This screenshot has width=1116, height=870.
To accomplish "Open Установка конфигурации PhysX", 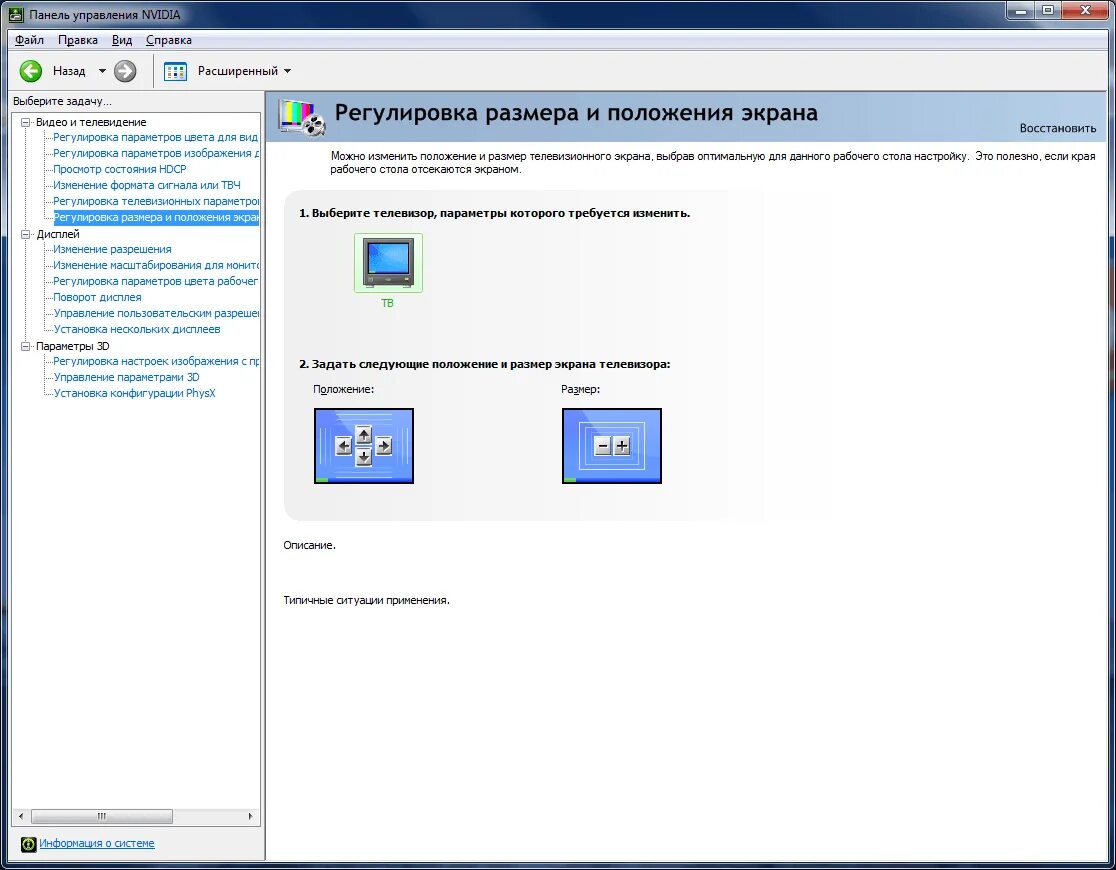I will 135,393.
